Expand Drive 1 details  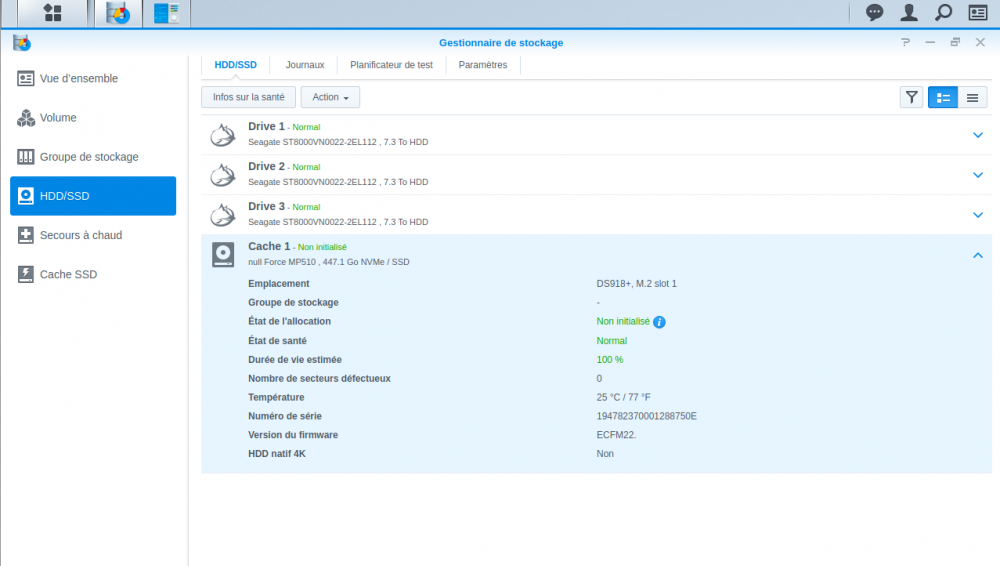click(977, 135)
